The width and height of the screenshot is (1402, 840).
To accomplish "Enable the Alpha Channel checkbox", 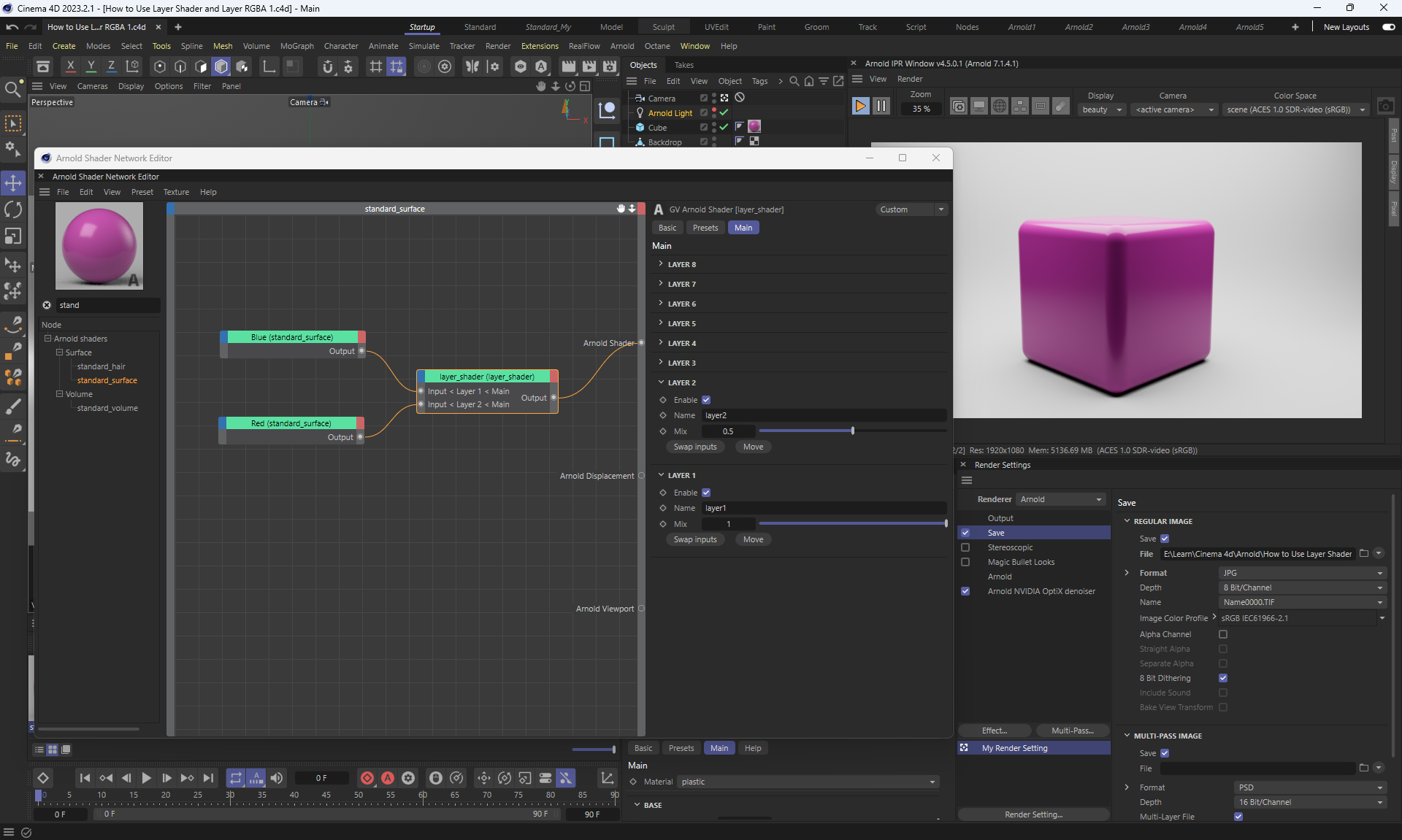I will pyautogui.click(x=1223, y=634).
